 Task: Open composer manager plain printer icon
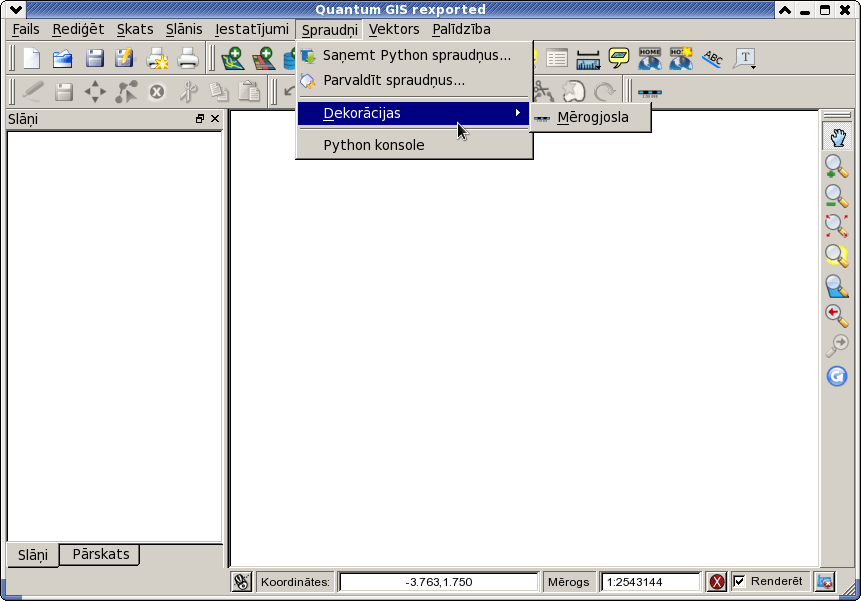click(x=188, y=58)
